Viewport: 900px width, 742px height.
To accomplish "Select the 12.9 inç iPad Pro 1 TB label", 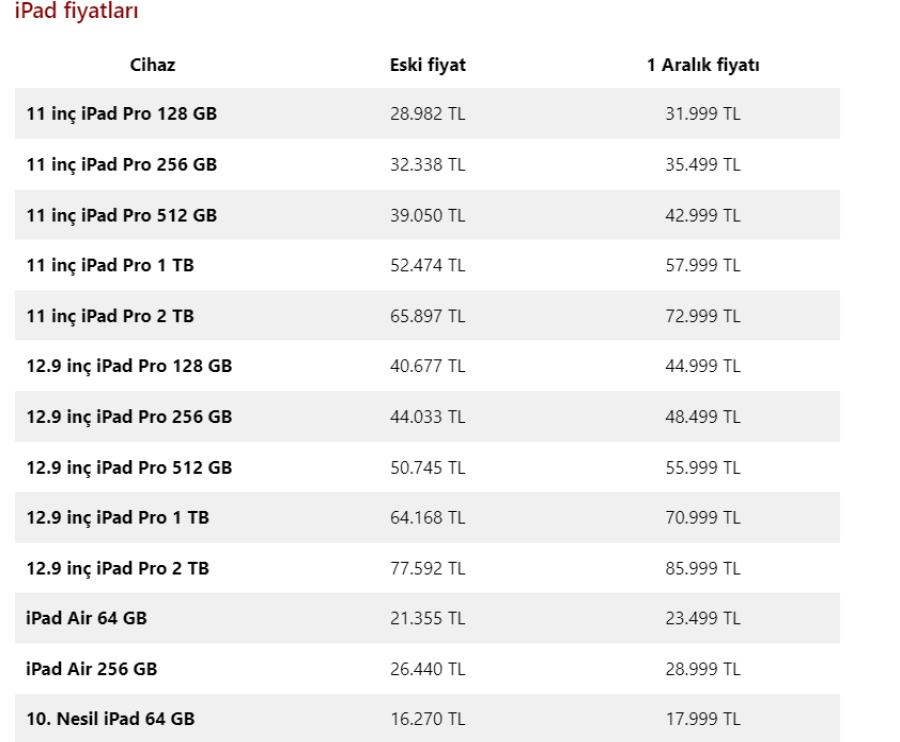I will [117, 518].
